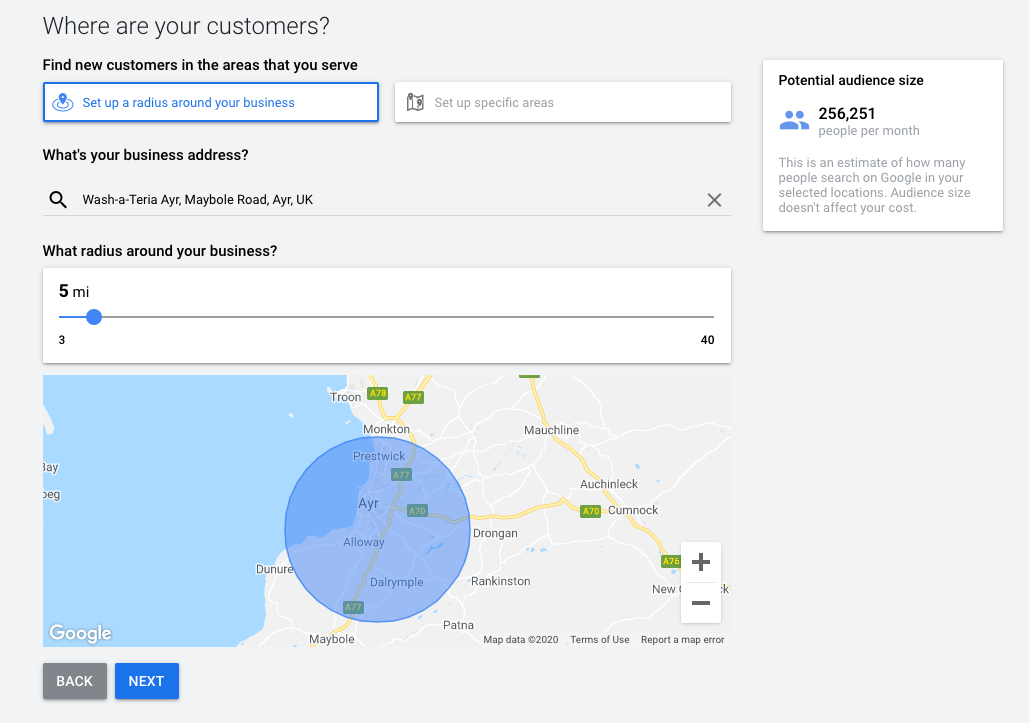Click the radius slider handle
The width and height of the screenshot is (1029, 723).
(x=94, y=317)
